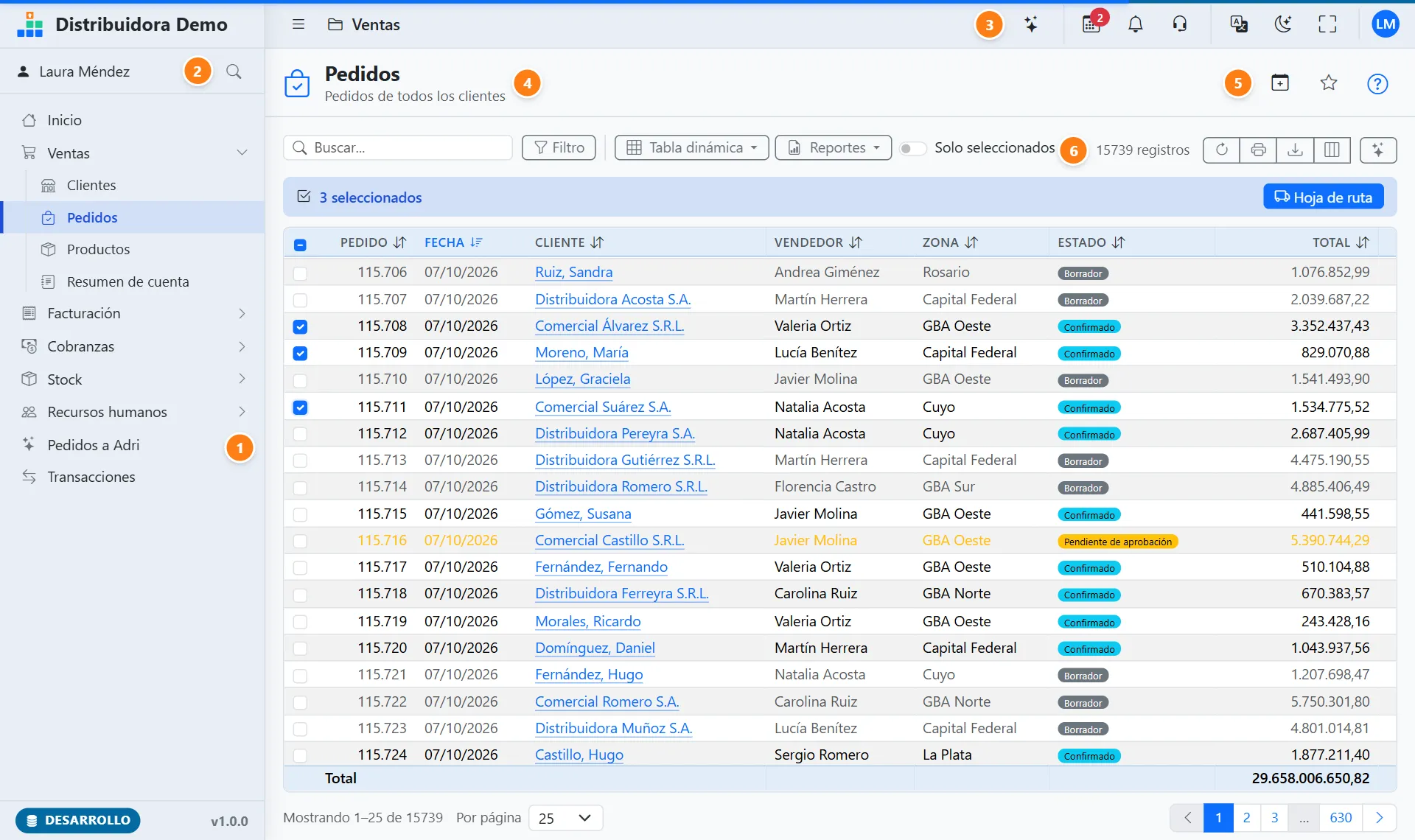
Task: Open the headset support icon
Action: tap(1180, 24)
